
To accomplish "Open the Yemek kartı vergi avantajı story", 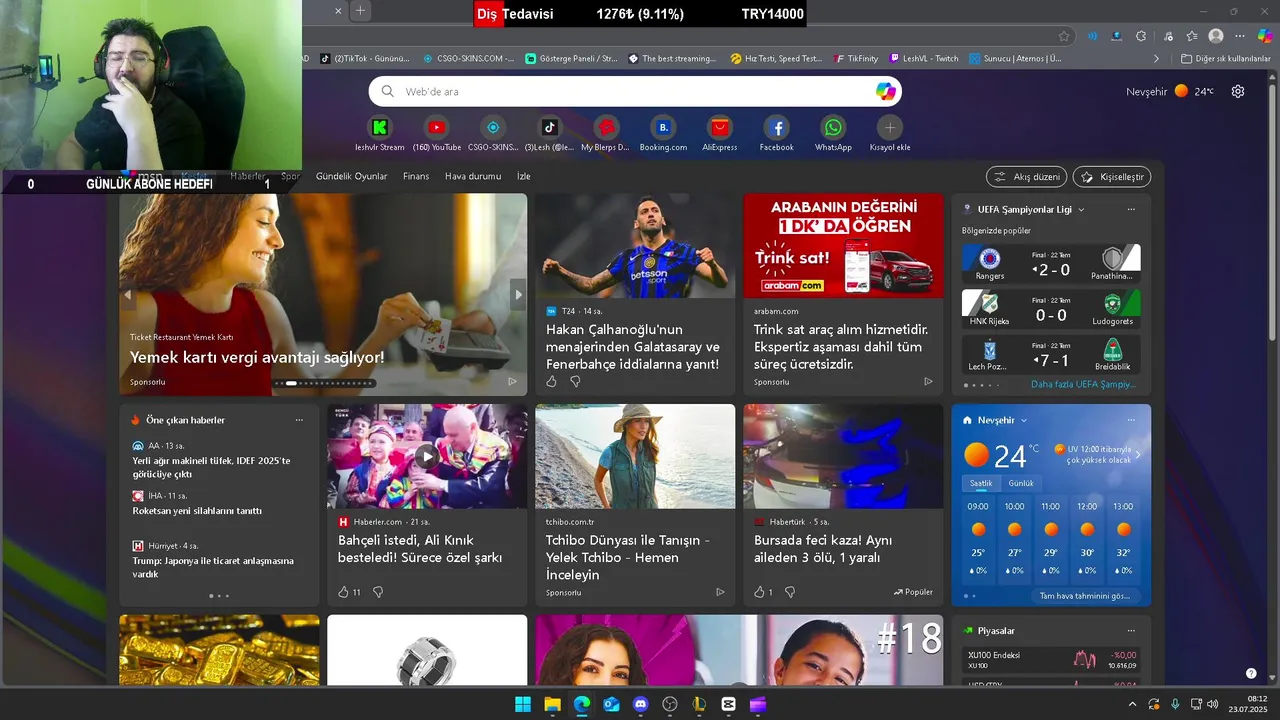I will (257, 357).
